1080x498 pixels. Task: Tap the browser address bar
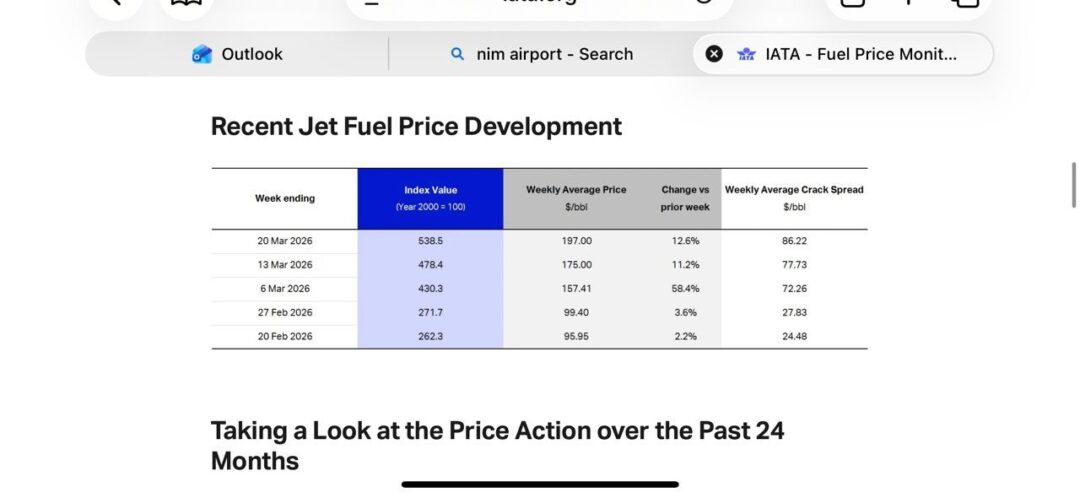point(540,4)
